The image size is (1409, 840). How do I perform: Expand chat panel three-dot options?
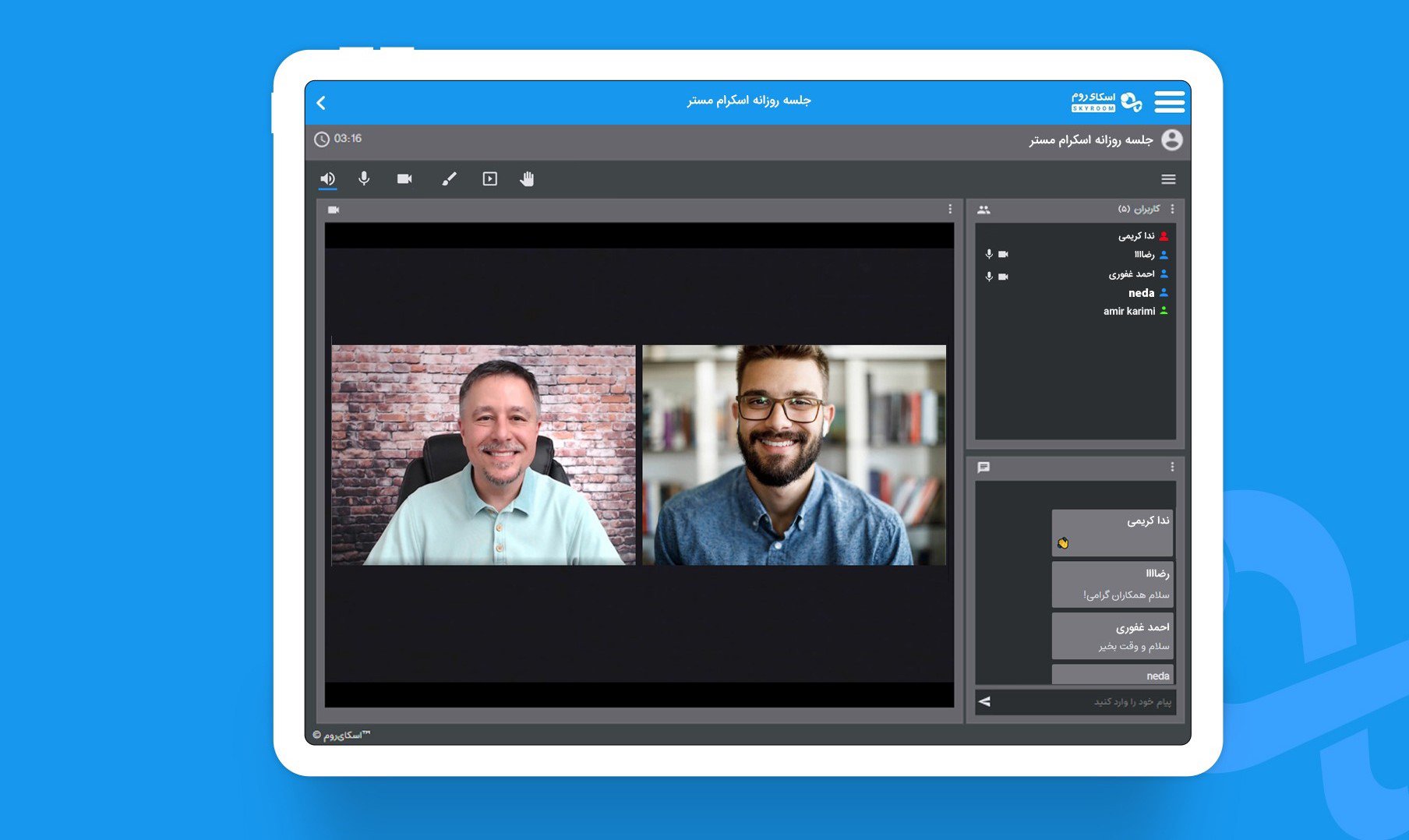pos(1172,467)
